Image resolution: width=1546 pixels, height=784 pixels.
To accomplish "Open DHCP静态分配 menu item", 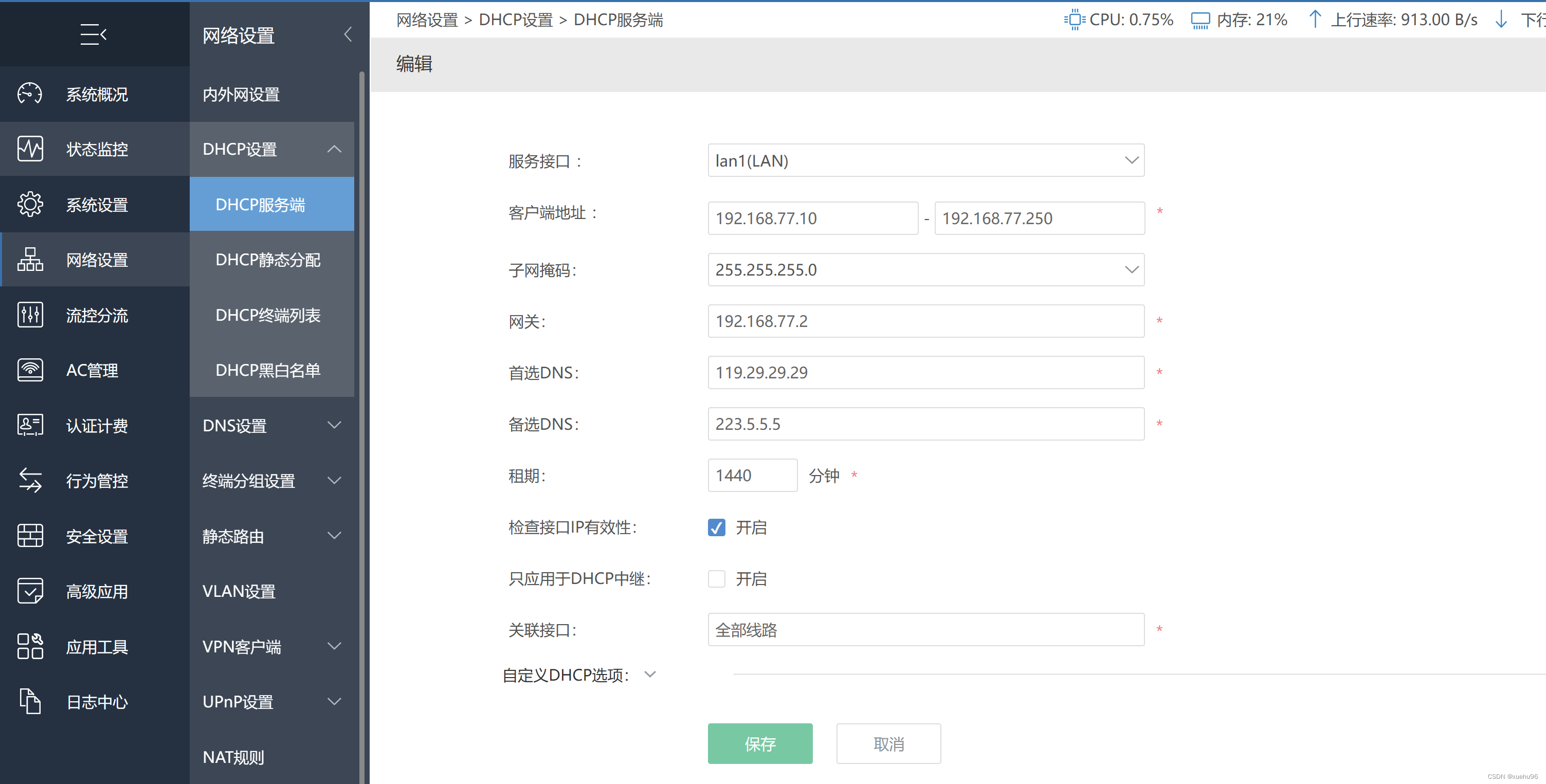I will [272, 259].
